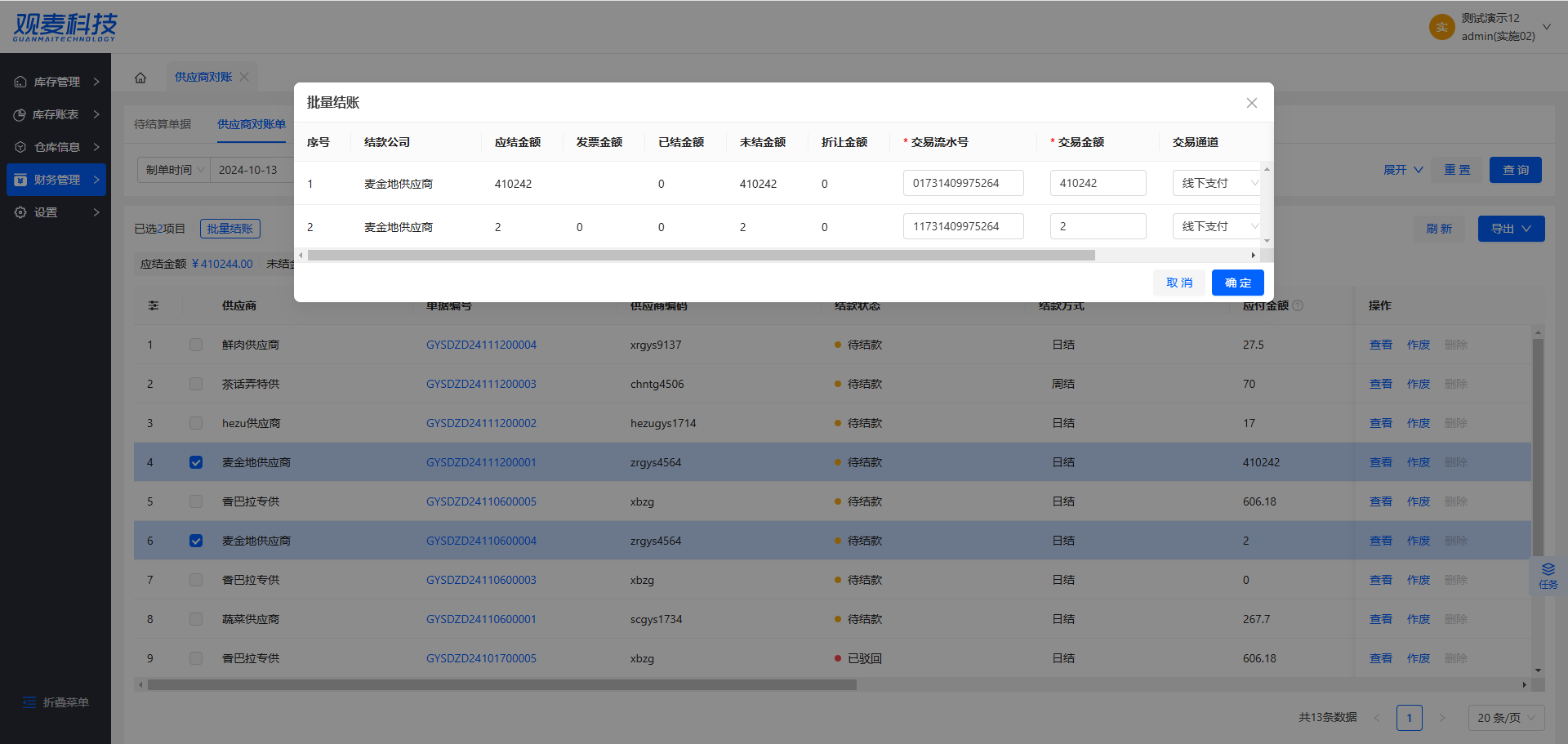
Task: Open the 仓库信息 sidebar menu
Action: (x=56, y=147)
